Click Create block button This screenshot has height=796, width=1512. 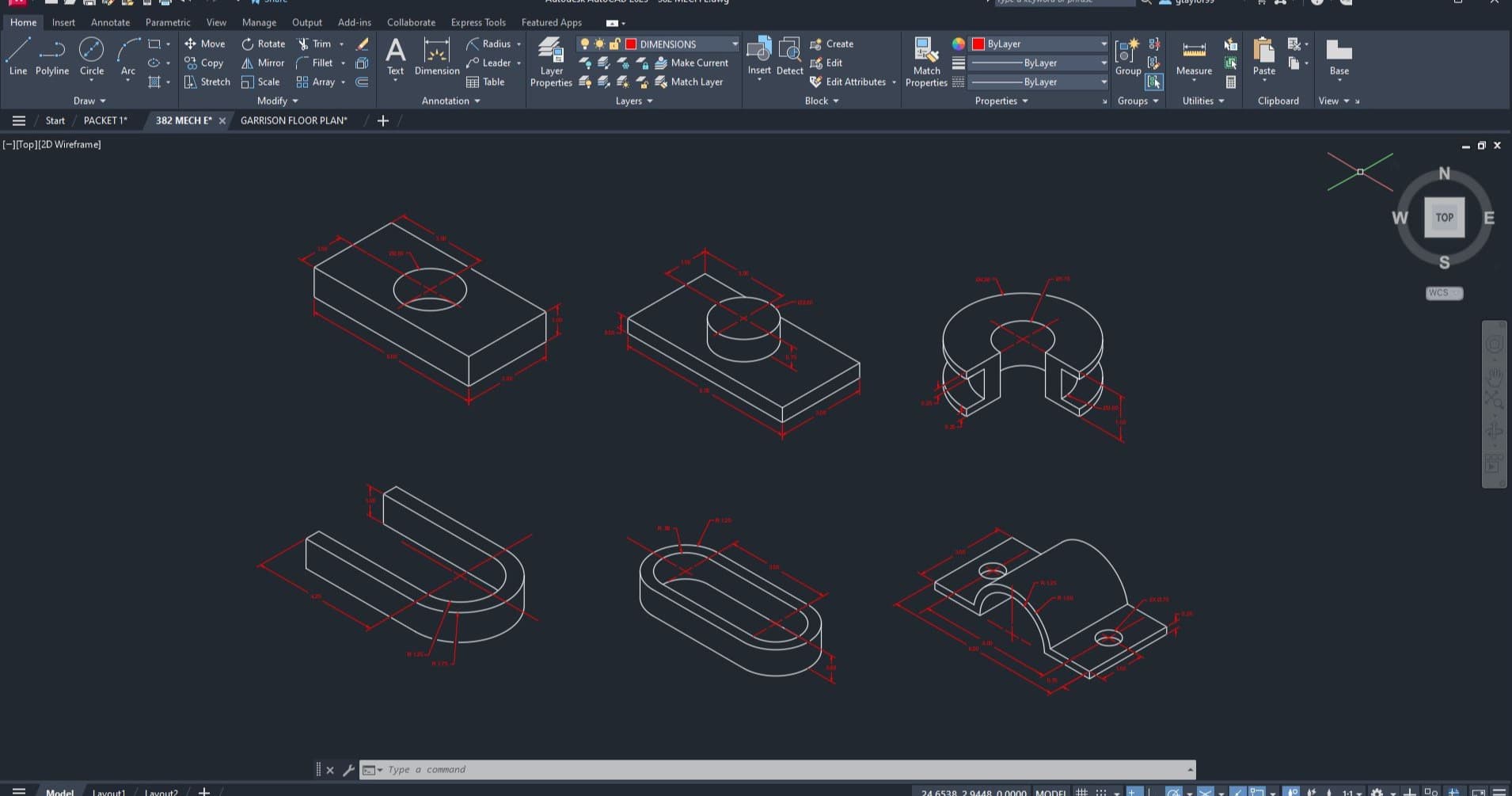[832, 44]
